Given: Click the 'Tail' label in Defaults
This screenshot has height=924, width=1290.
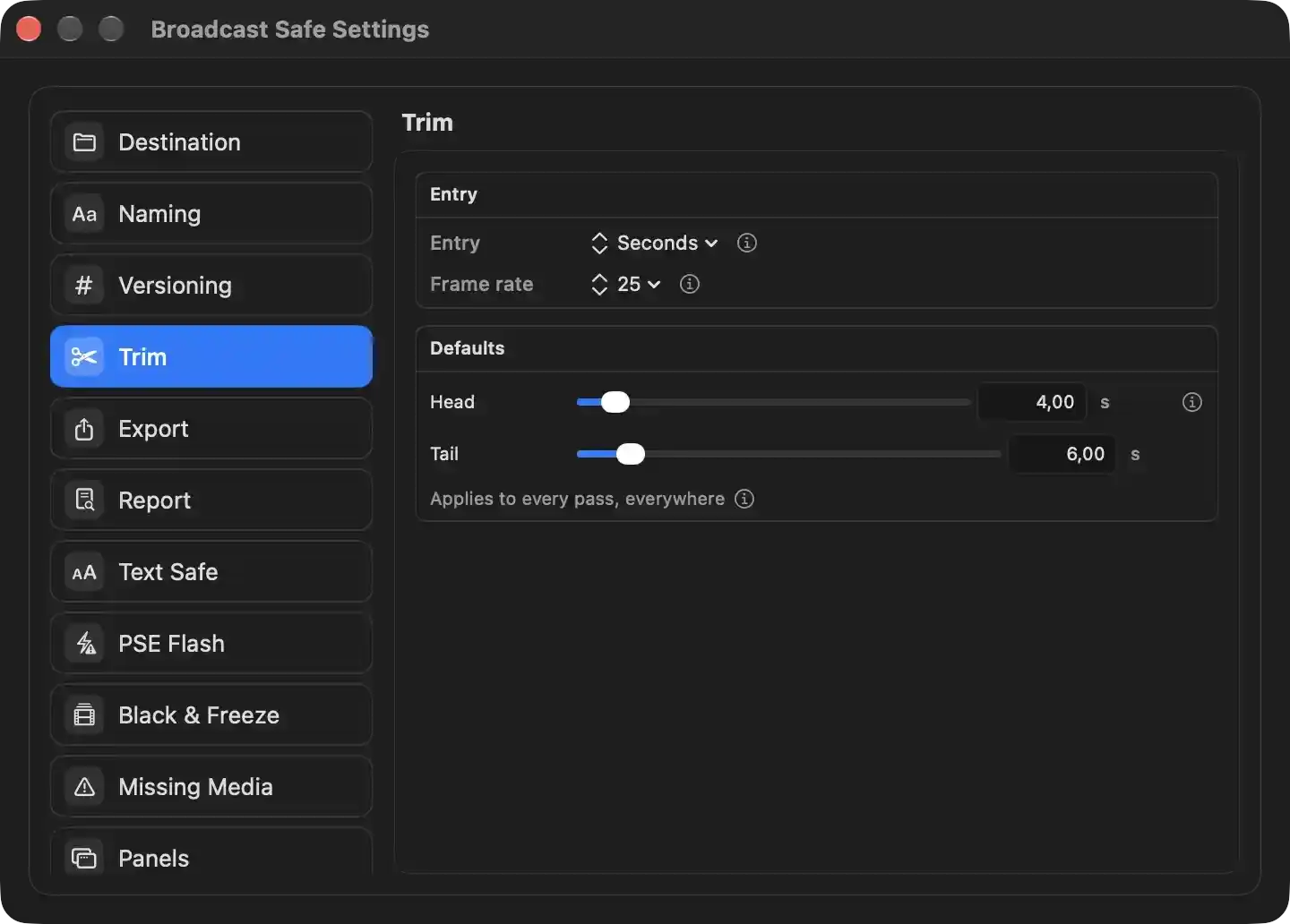Looking at the screenshot, I should (x=444, y=454).
